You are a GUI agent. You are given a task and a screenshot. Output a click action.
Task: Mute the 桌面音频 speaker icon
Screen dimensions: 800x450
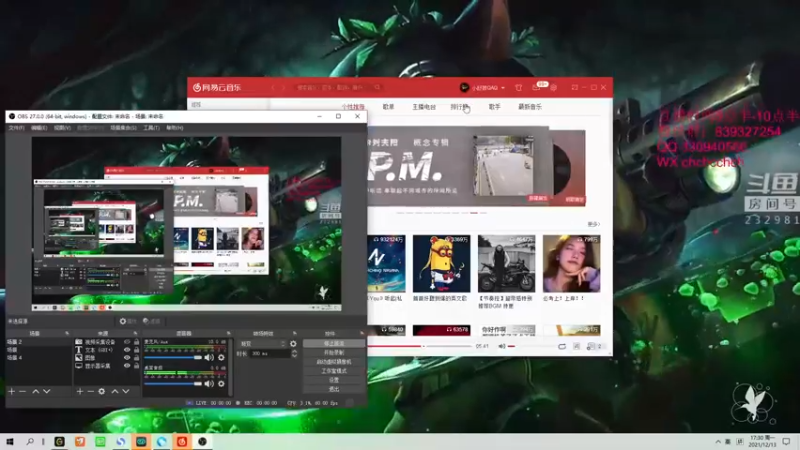(209, 383)
